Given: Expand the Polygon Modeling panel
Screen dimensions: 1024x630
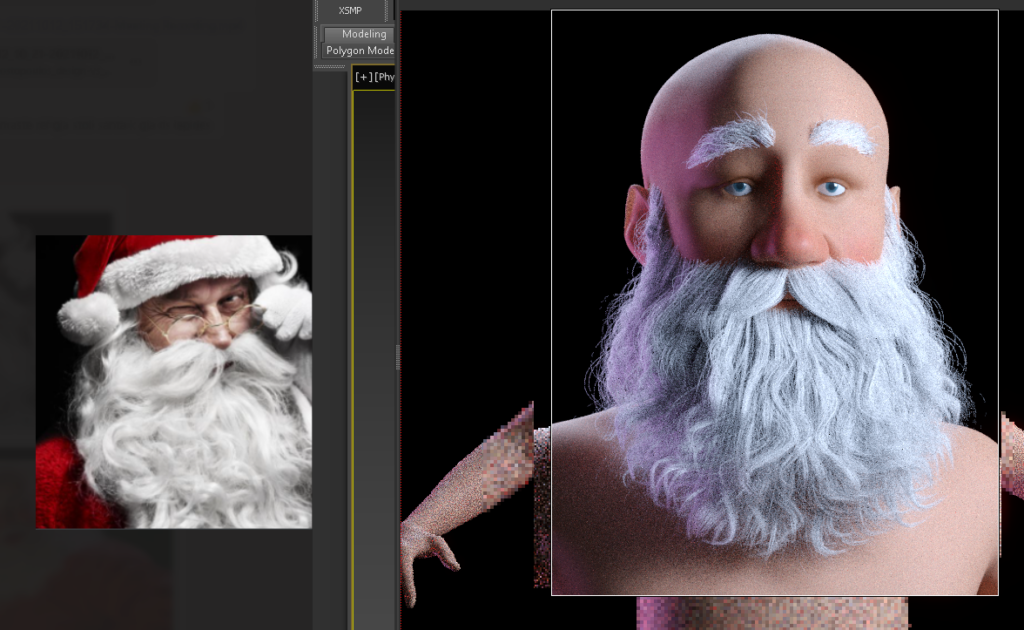Looking at the screenshot, I should click(360, 51).
